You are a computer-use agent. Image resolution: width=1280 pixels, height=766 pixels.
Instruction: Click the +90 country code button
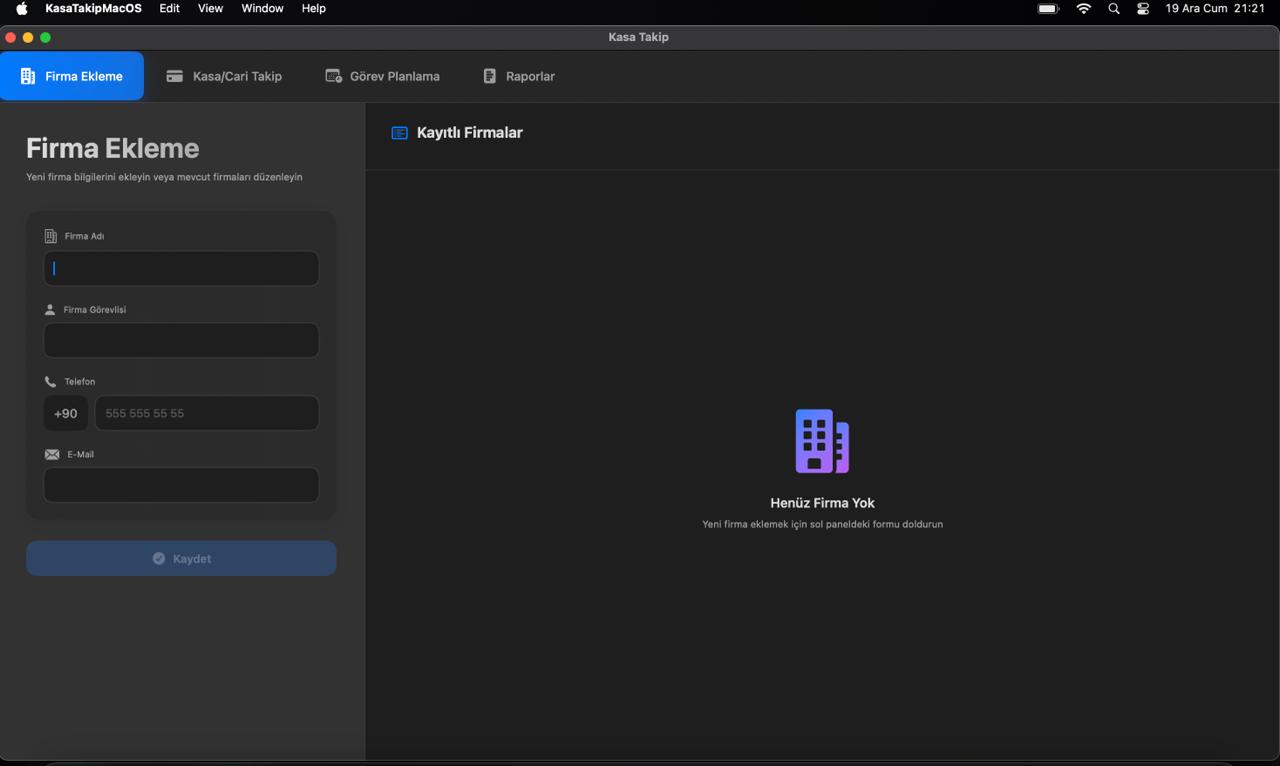click(x=65, y=413)
